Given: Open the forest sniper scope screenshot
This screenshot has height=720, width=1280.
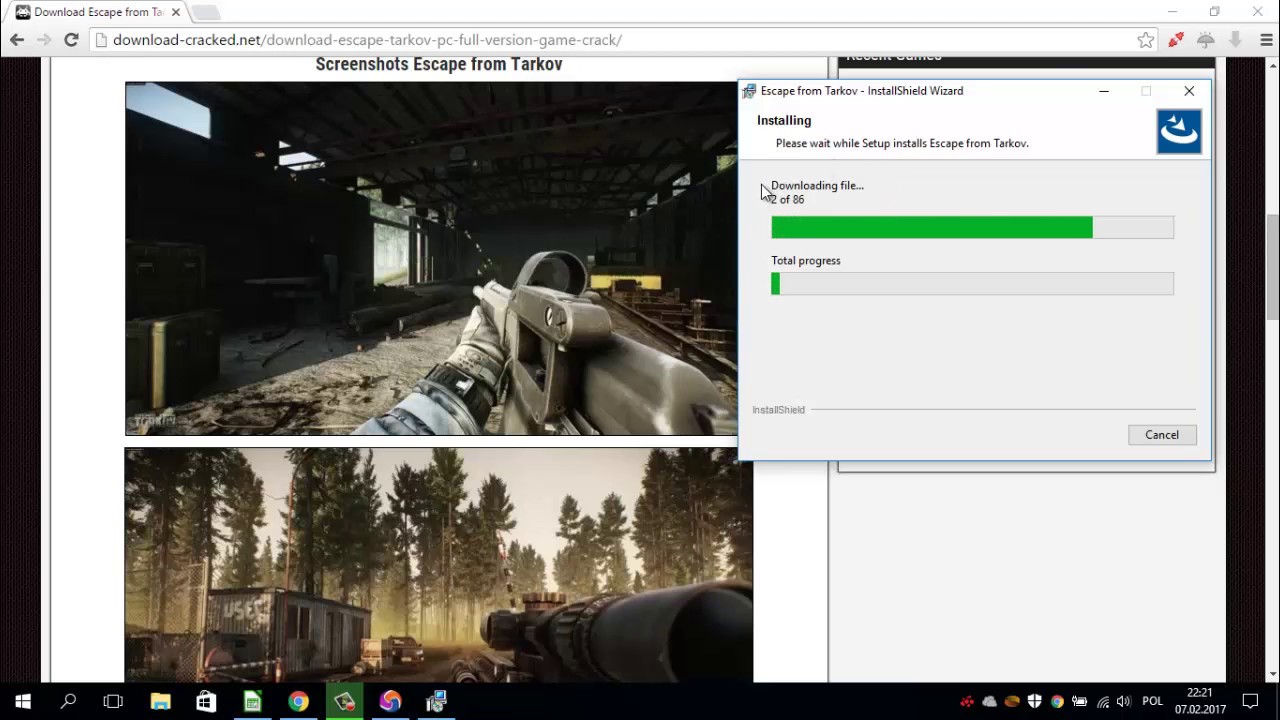Looking at the screenshot, I should tap(438, 565).
